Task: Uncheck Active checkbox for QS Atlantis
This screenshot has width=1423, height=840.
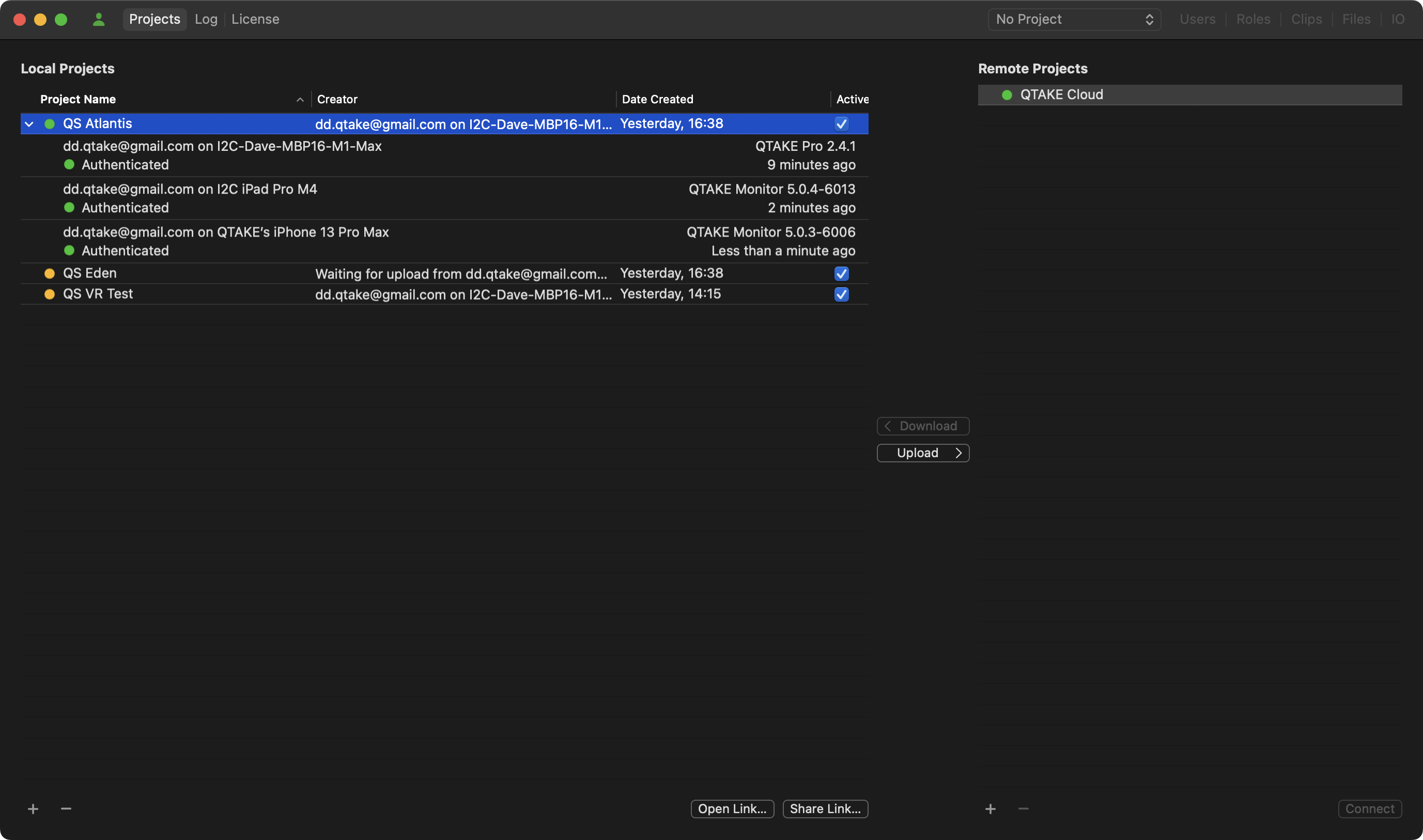Action: coord(841,124)
